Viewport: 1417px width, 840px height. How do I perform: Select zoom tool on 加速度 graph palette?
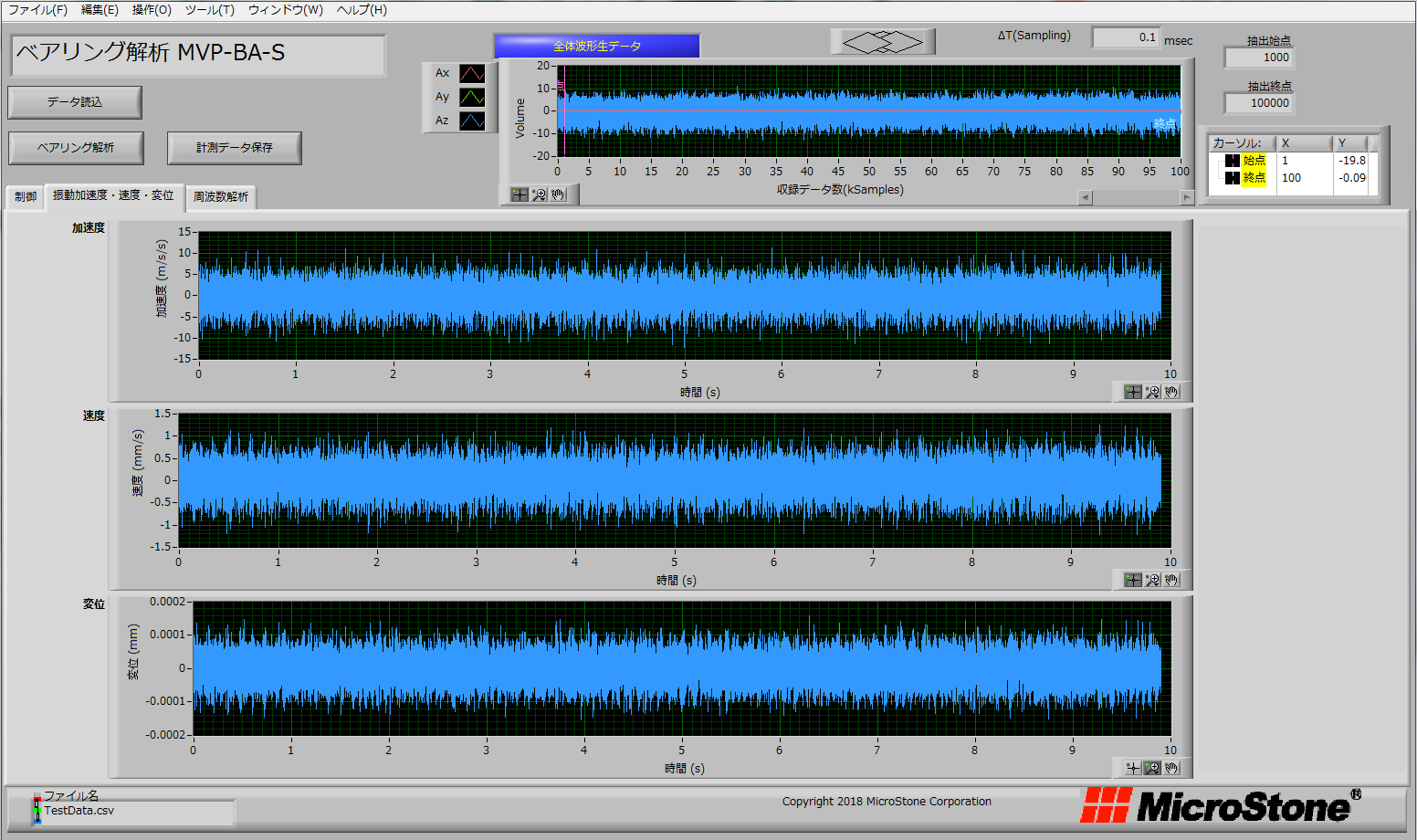coord(1152,392)
